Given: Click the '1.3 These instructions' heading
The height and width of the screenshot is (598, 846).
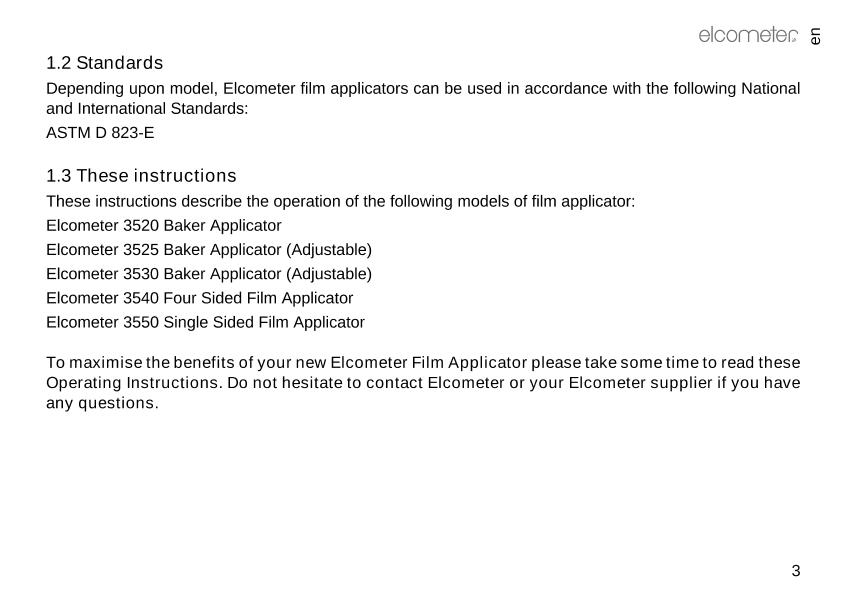Looking at the screenshot, I should 141,176.
